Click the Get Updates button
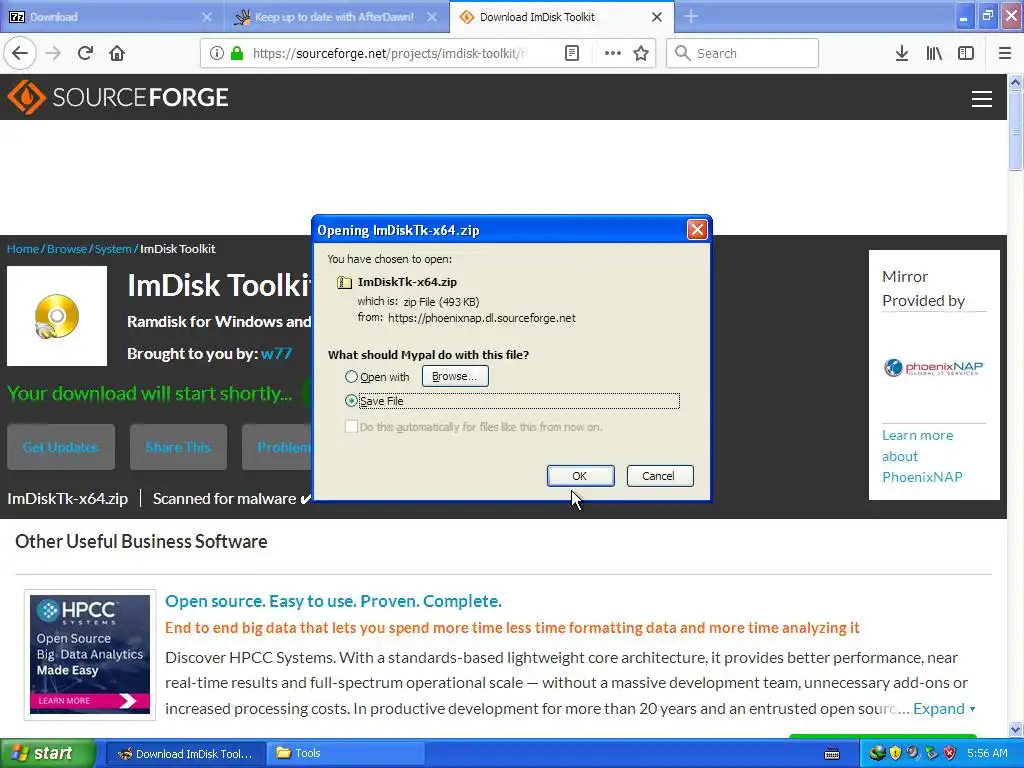This screenshot has width=1024, height=768. coord(61,447)
